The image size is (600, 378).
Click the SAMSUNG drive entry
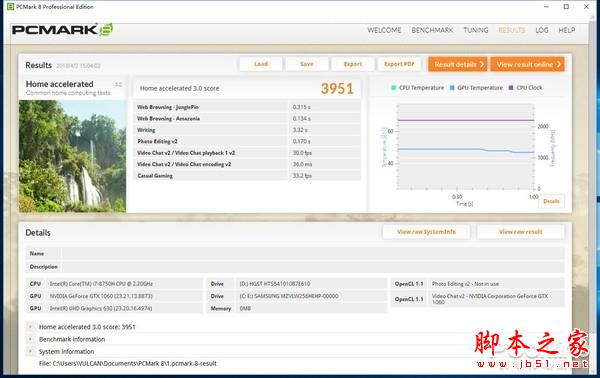pyautogui.click(x=289, y=296)
